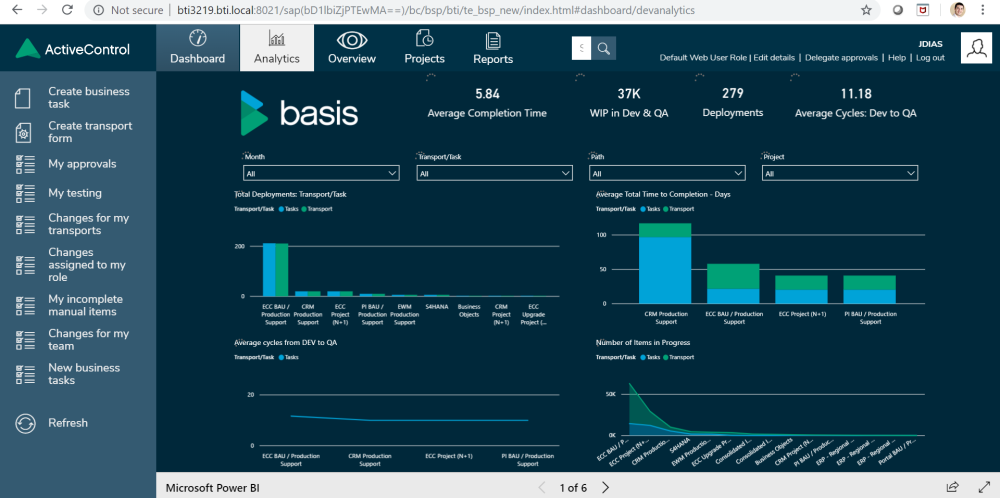Bookmark this page with the star icon

coord(866,10)
